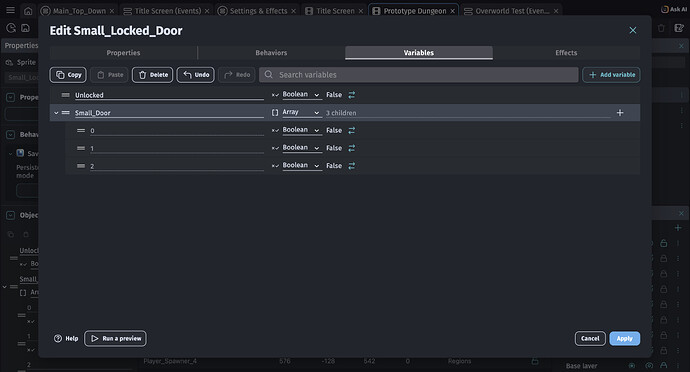The width and height of the screenshot is (690, 372).
Task: Grab the drag handle of child 0
Action: click(x=81, y=130)
